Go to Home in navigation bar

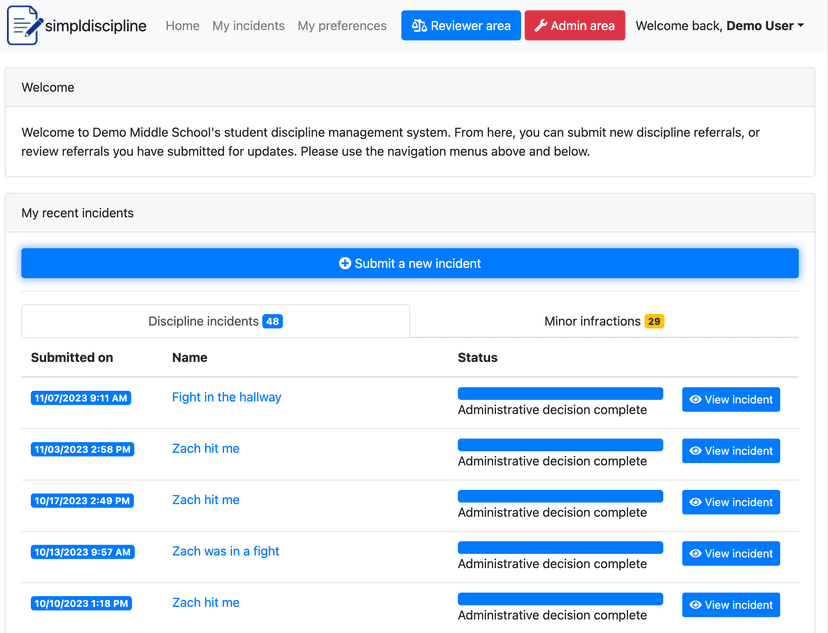(182, 26)
